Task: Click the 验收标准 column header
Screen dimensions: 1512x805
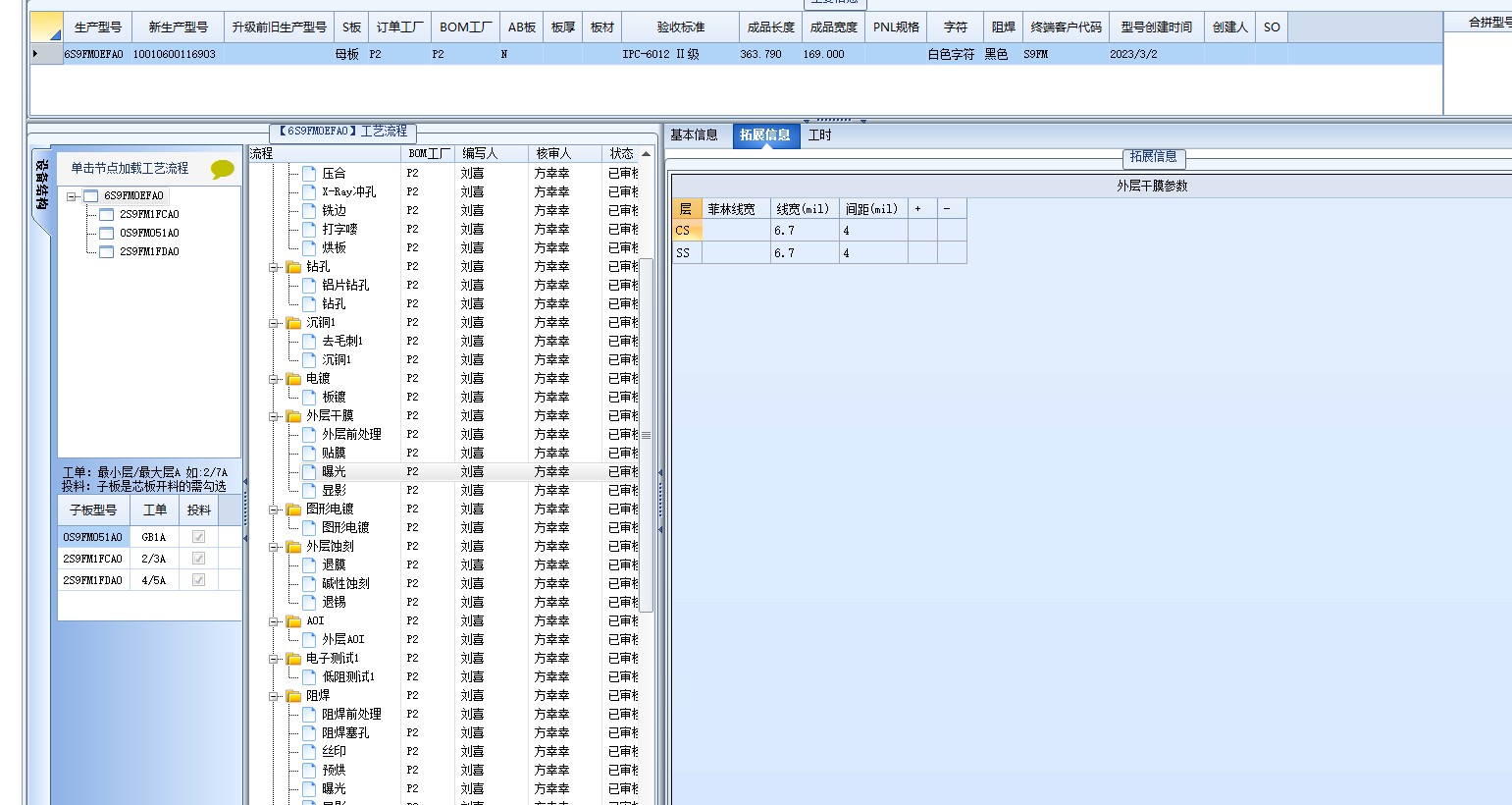Action: coord(681,27)
